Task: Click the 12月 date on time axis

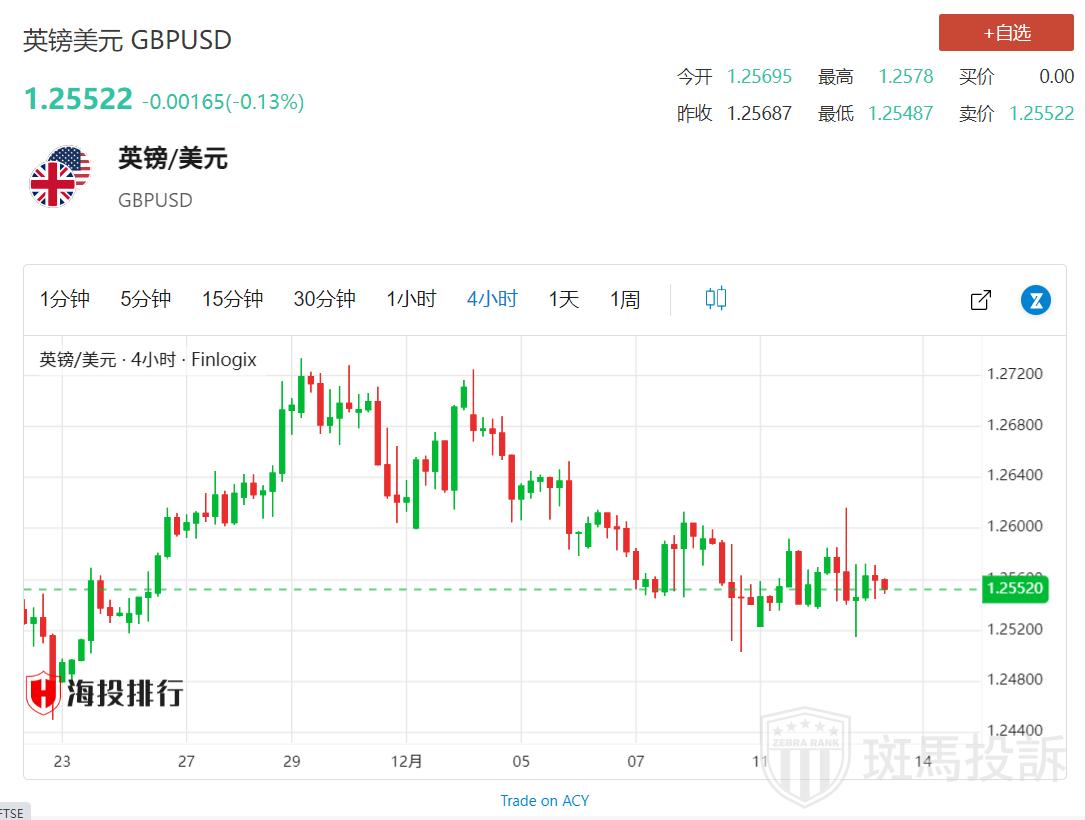Action: [x=407, y=761]
